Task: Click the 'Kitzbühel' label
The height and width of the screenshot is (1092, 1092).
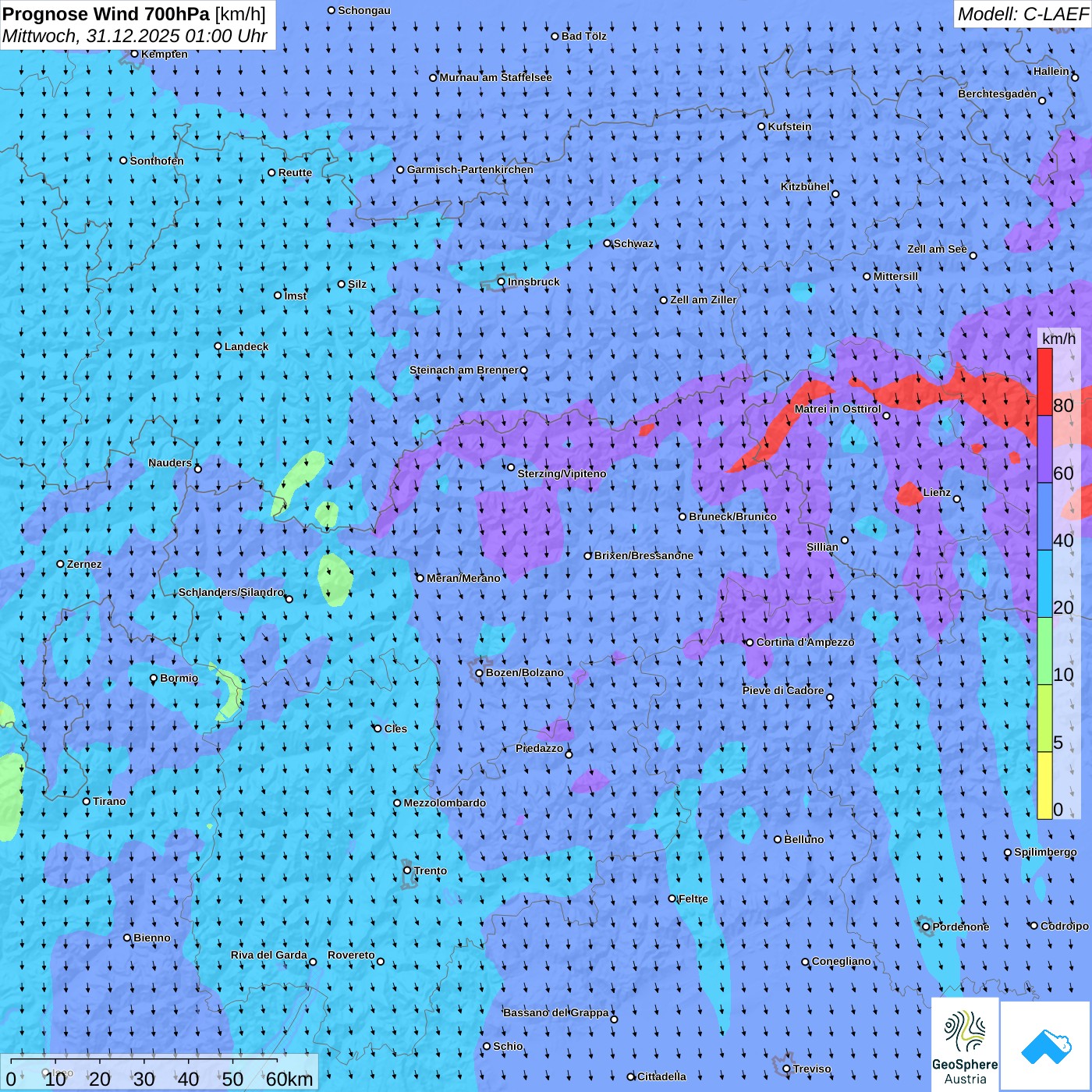Action: pos(805,186)
